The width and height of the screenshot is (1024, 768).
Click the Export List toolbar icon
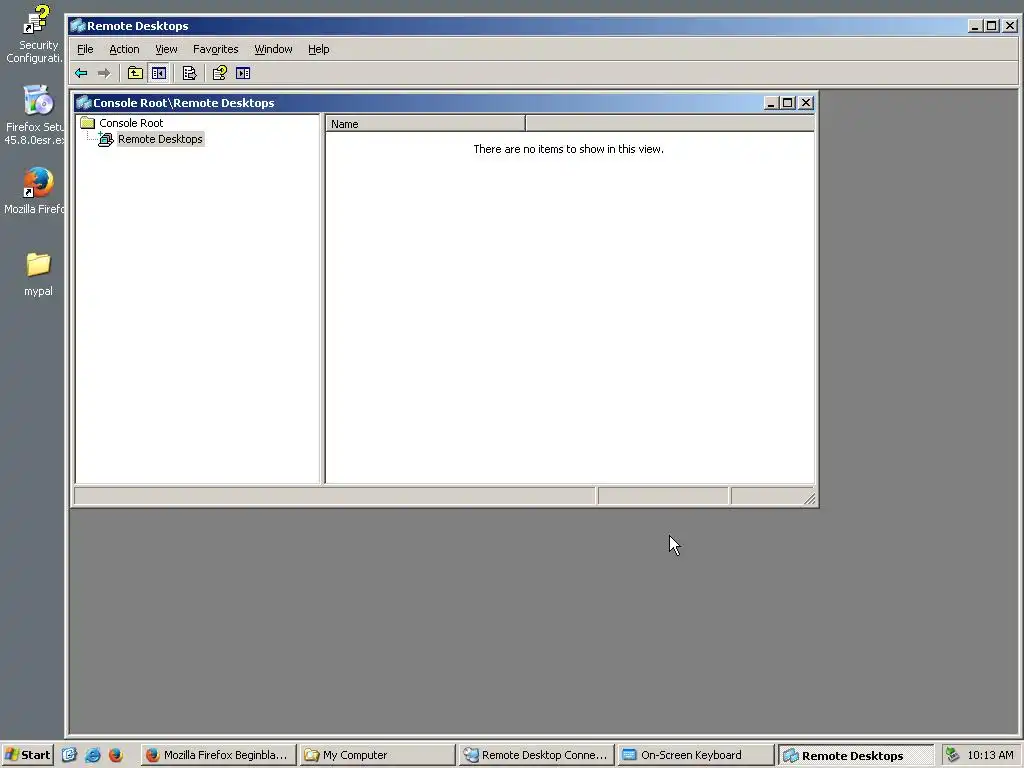coord(189,73)
